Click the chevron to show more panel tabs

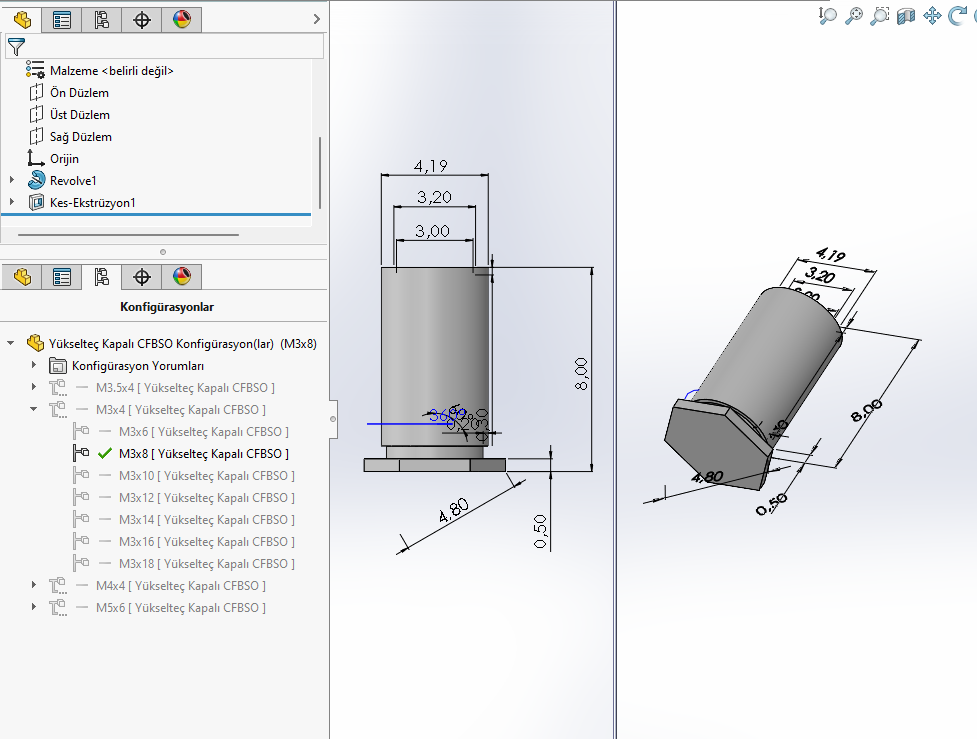(317, 19)
